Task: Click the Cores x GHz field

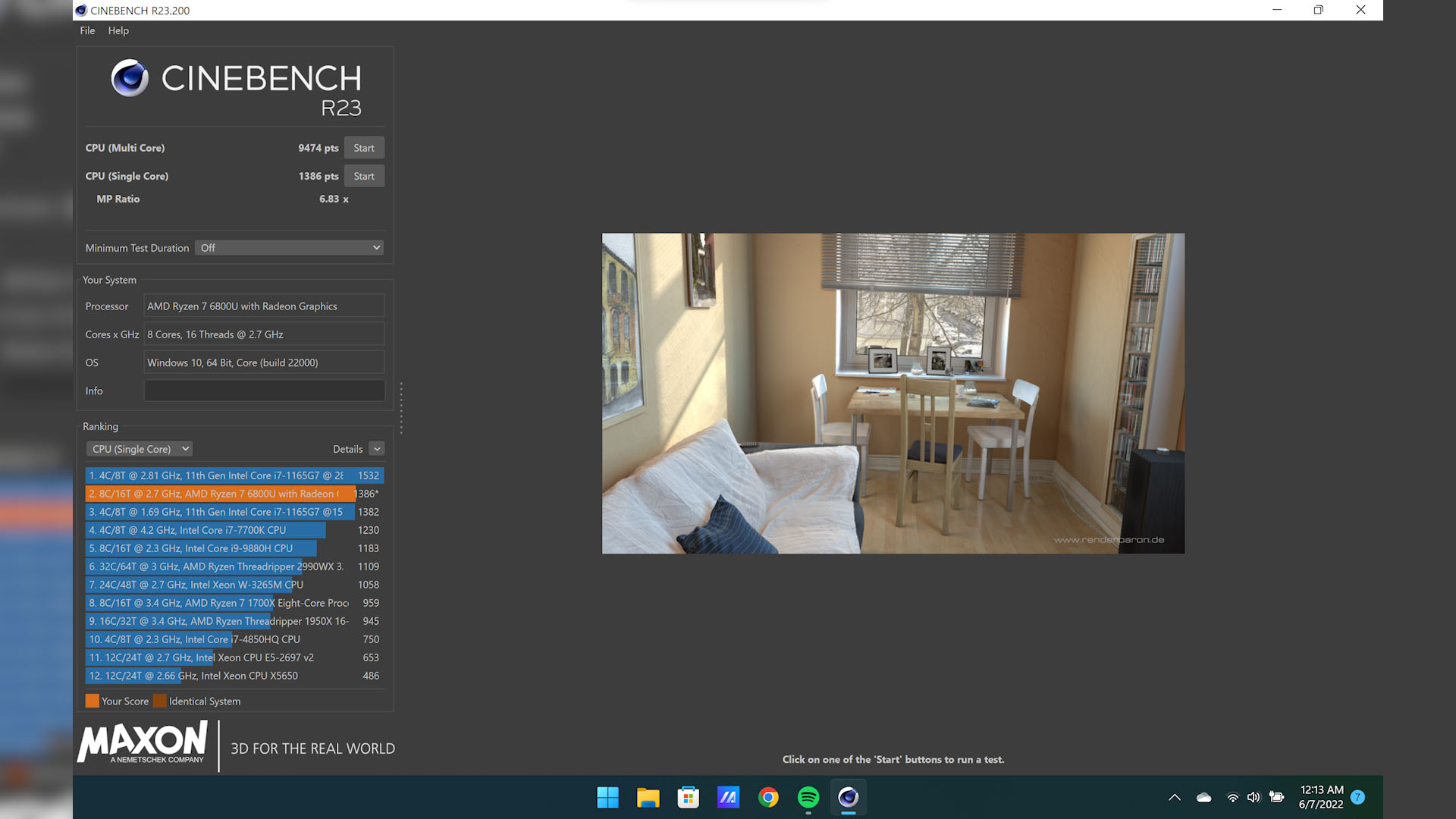Action: 265,334
